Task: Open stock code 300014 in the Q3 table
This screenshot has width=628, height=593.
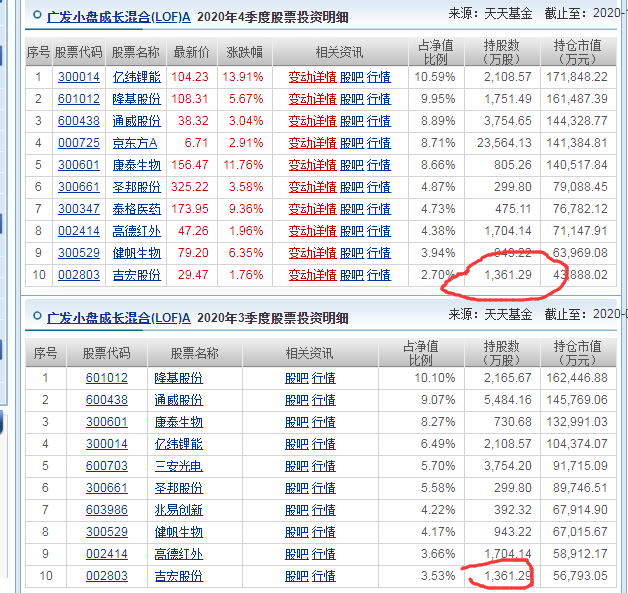Action: click(x=107, y=444)
